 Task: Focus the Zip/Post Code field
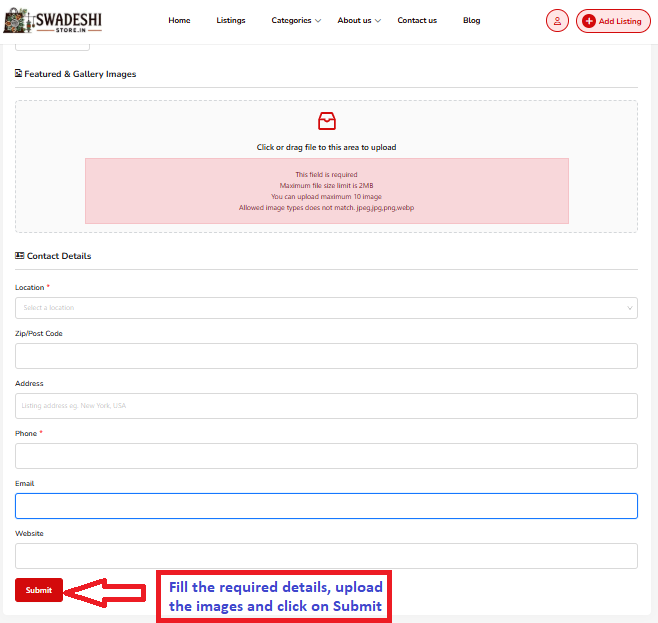pos(326,356)
